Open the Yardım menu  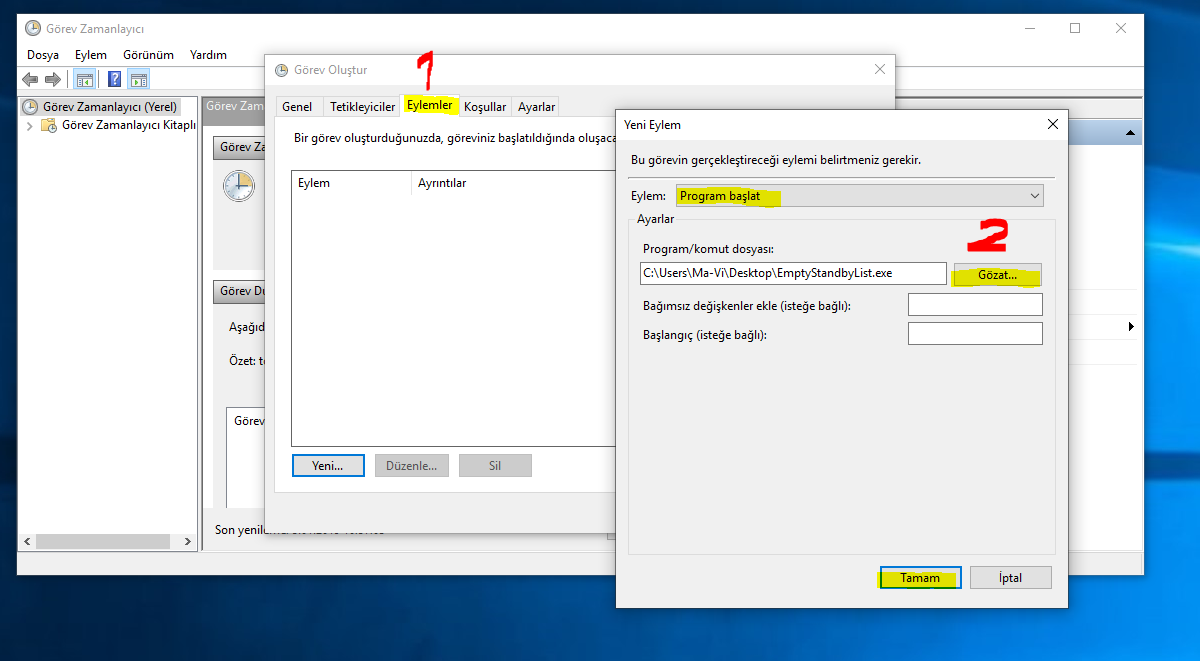tap(209, 55)
